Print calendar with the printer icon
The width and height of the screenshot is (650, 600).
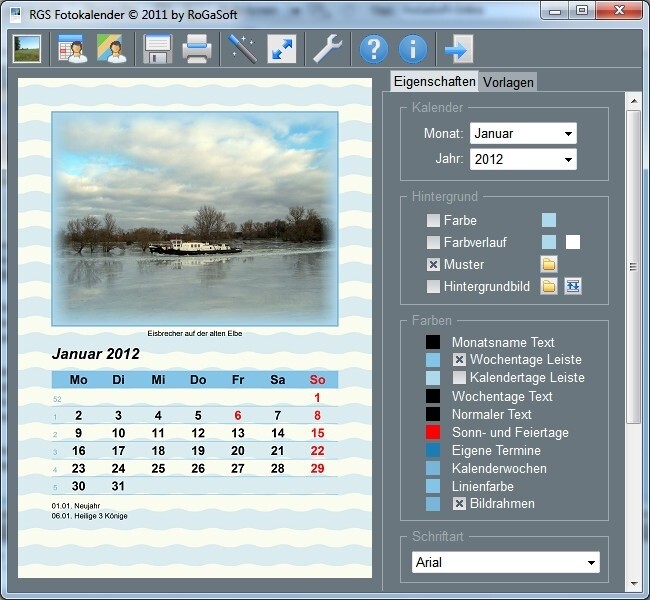197,49
